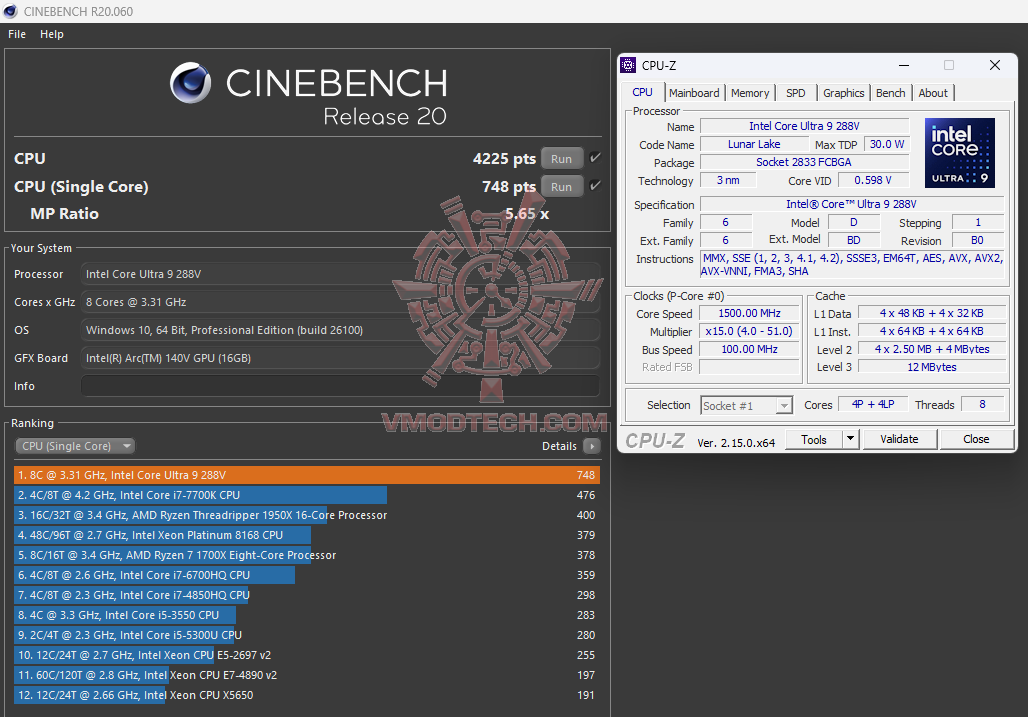This screenshot has width=1028, height=717.
Task: Click the OS value Windows 10 field
Action: [x=340, y=330]
